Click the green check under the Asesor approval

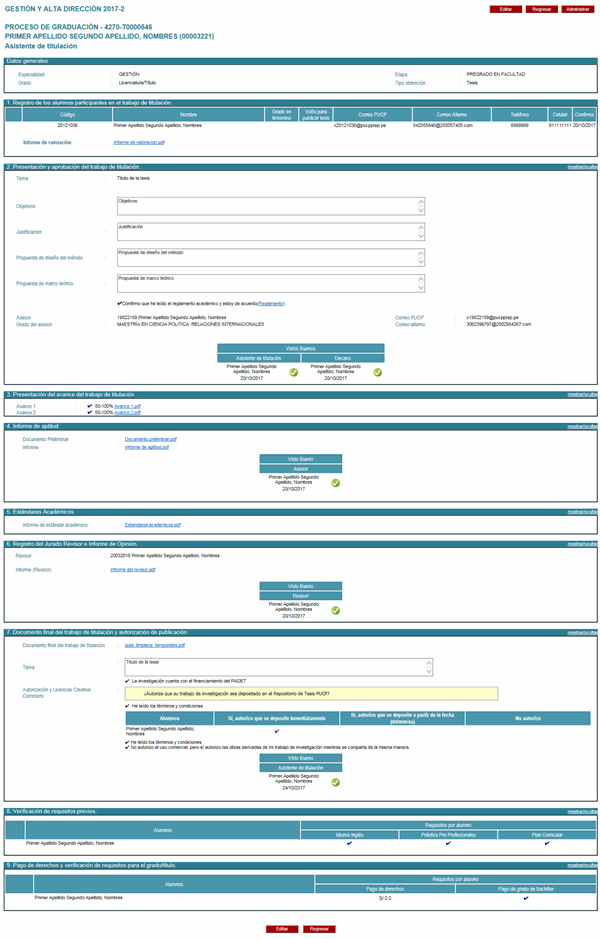click(x=336, y=483)
